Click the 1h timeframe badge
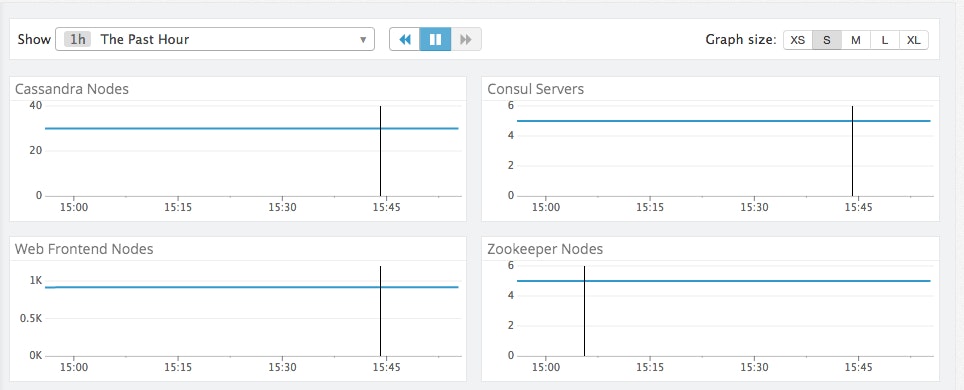 [78, 39]
